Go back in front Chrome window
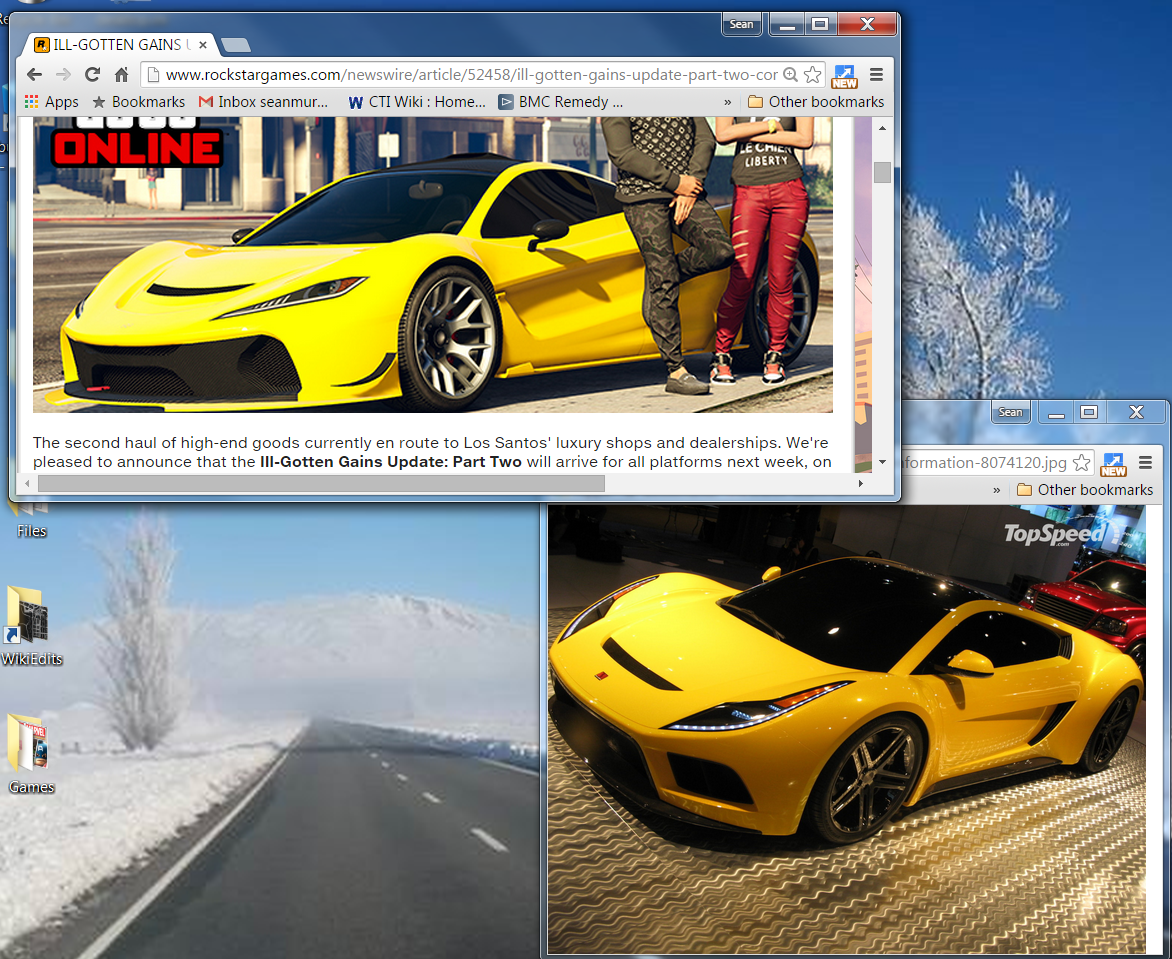The width and height of the screenshot is (1172, 959). pyautogui.click(x=34, y=75)
